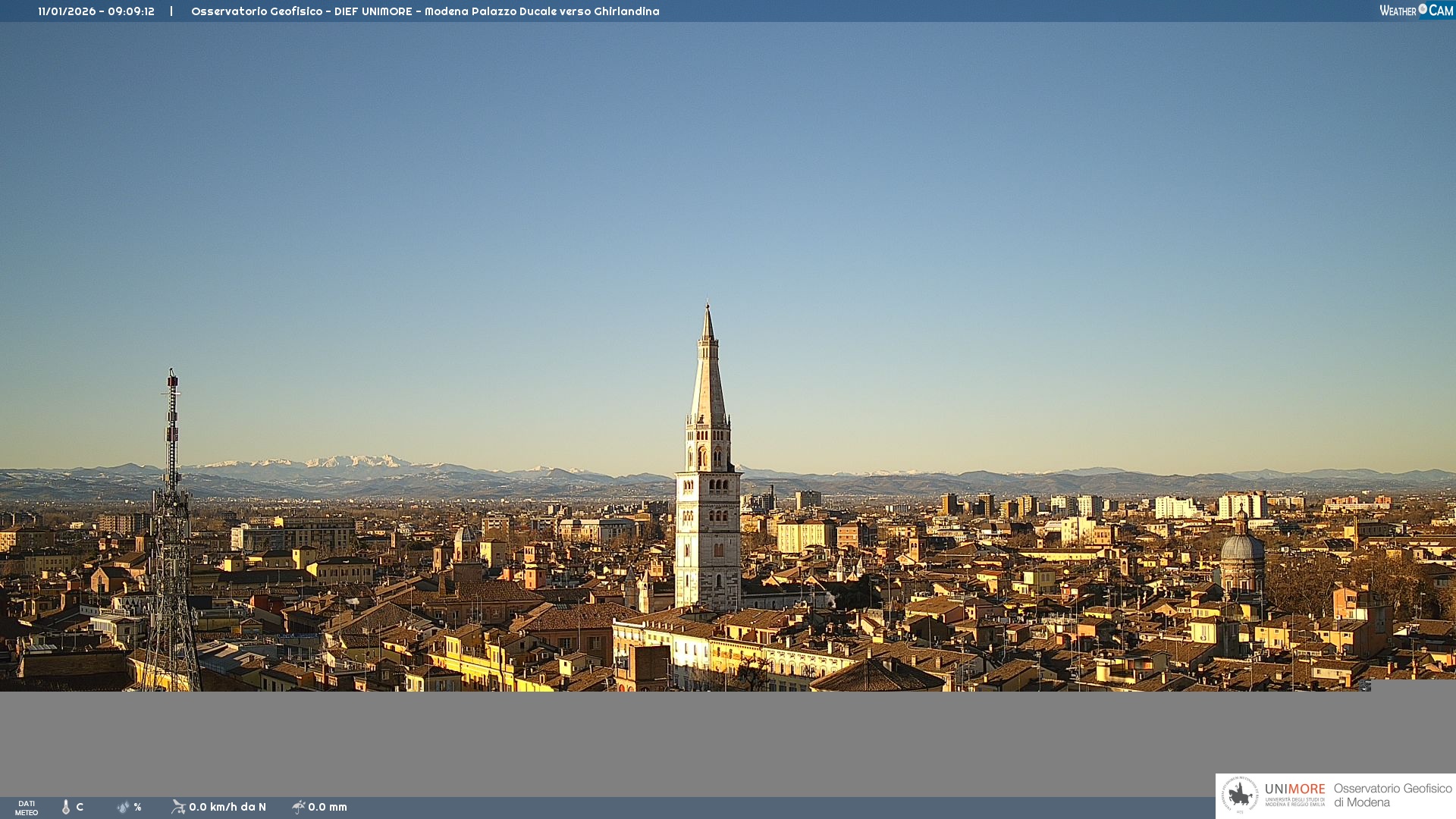Click the DATI METEO label

(27, 808)
